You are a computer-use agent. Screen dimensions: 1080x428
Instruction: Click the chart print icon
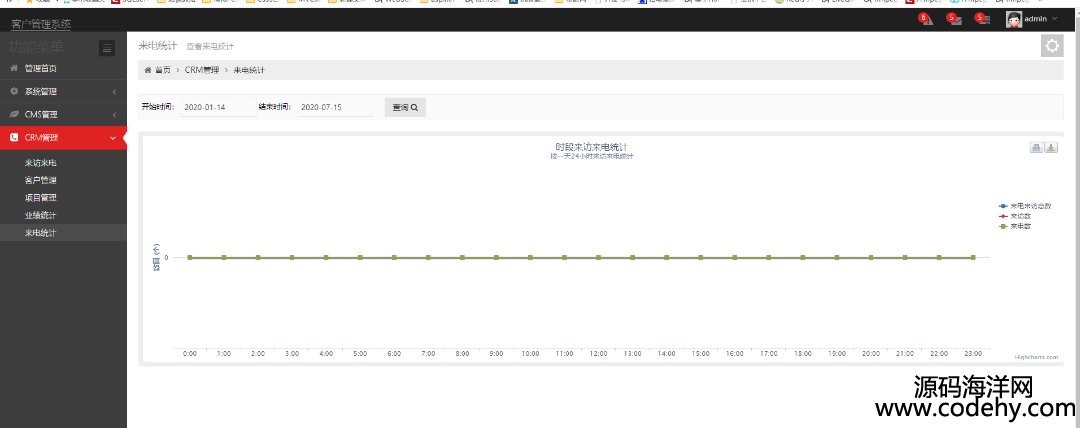click(x=1036, y=148)
